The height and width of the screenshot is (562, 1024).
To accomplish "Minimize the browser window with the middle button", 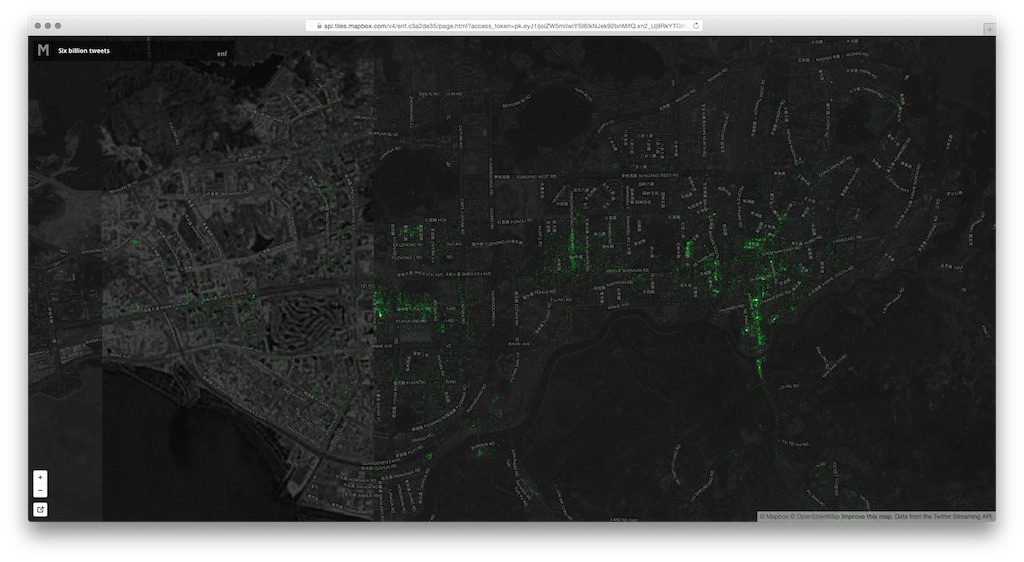I will (48, 26).
